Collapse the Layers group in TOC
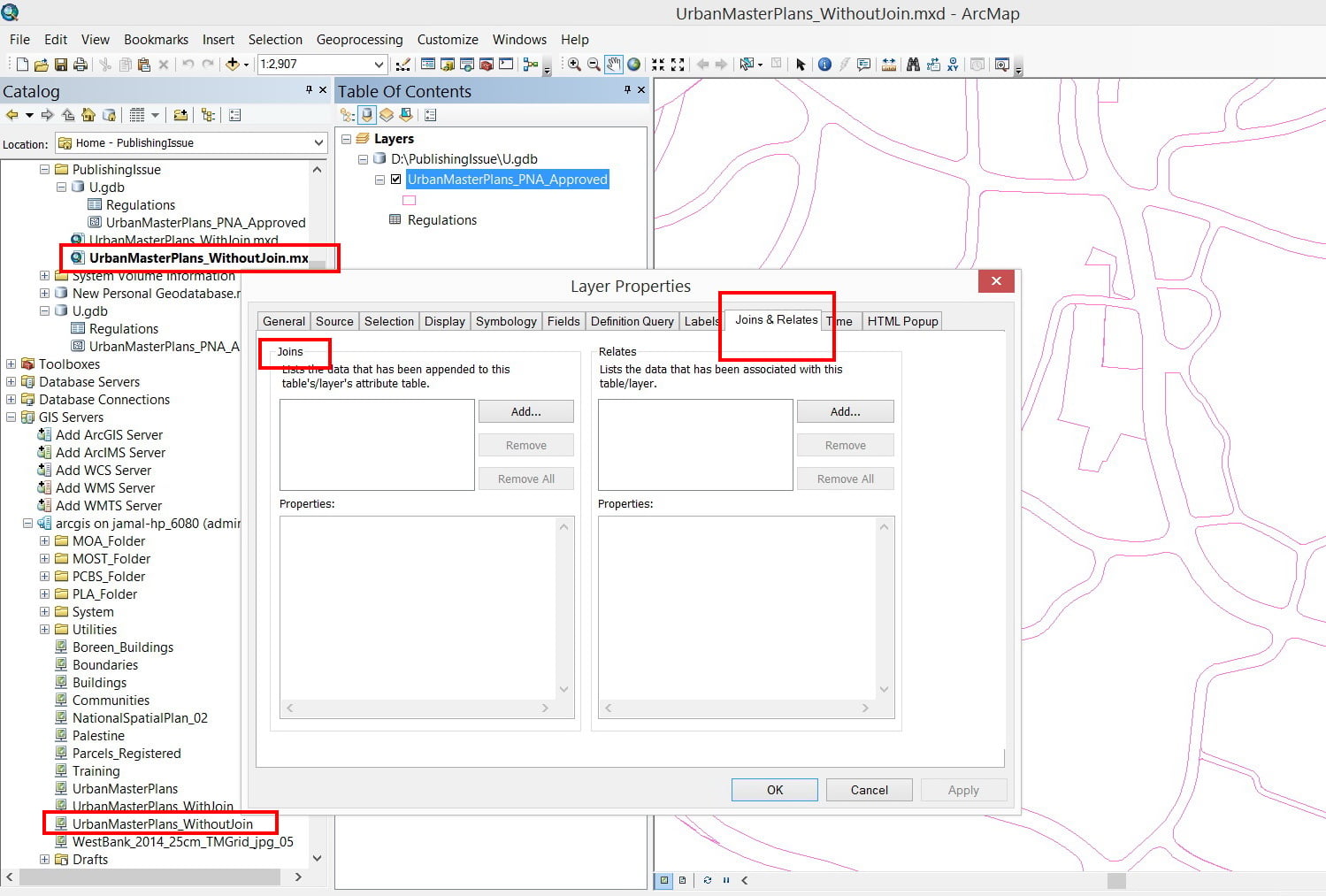Screen dimensions: 1326x896 click(x=346, y=139)
